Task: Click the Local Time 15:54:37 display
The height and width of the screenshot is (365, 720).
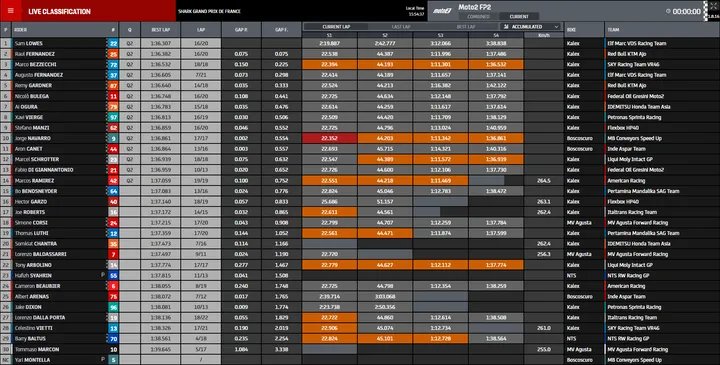Action: 415,11
